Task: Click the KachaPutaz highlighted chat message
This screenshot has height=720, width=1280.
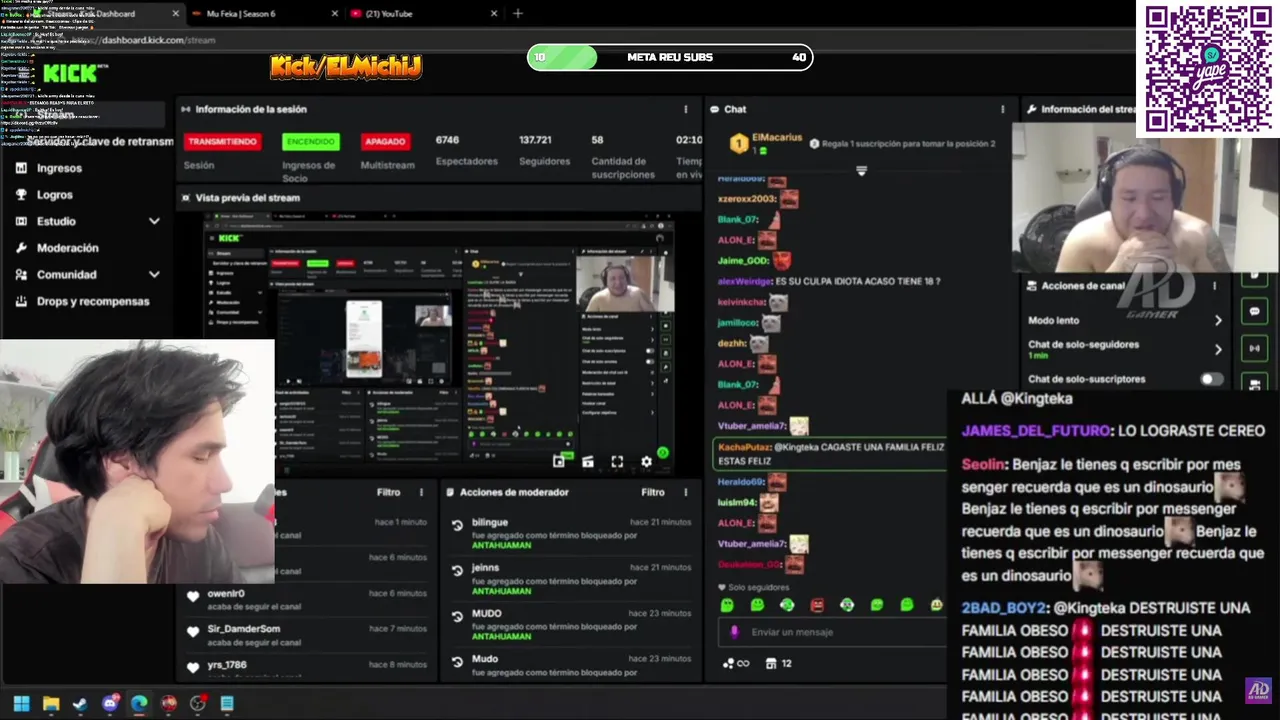Action: [x=830, y=454]
